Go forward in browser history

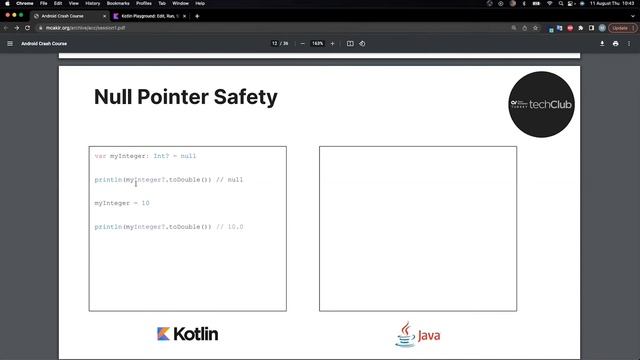17,28
